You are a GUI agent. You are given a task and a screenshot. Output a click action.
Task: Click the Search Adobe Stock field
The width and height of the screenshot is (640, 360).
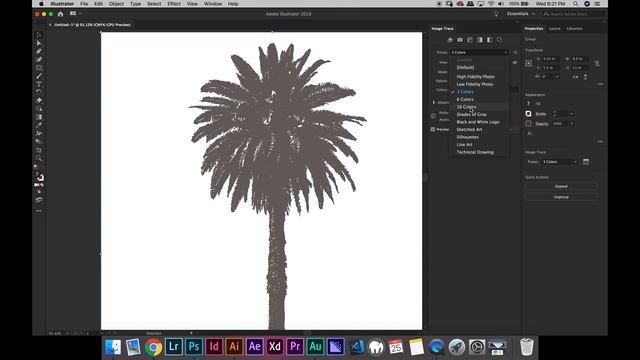[x=574, y=14]
